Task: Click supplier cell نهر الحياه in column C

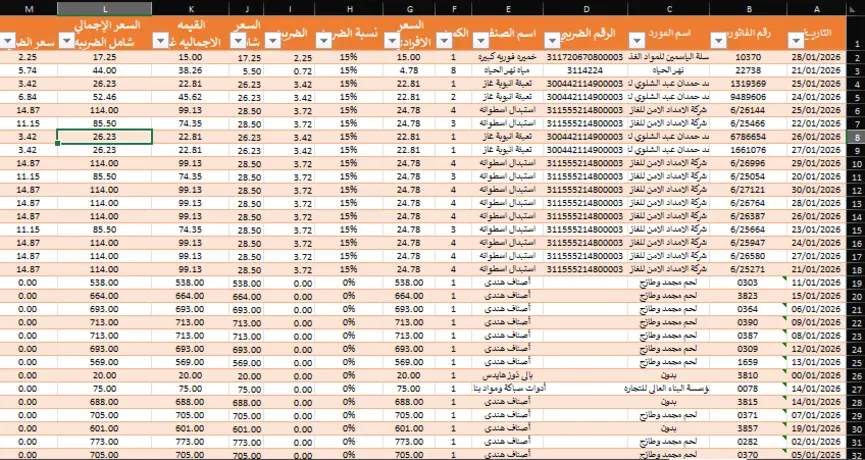Action: coord(669,71)
